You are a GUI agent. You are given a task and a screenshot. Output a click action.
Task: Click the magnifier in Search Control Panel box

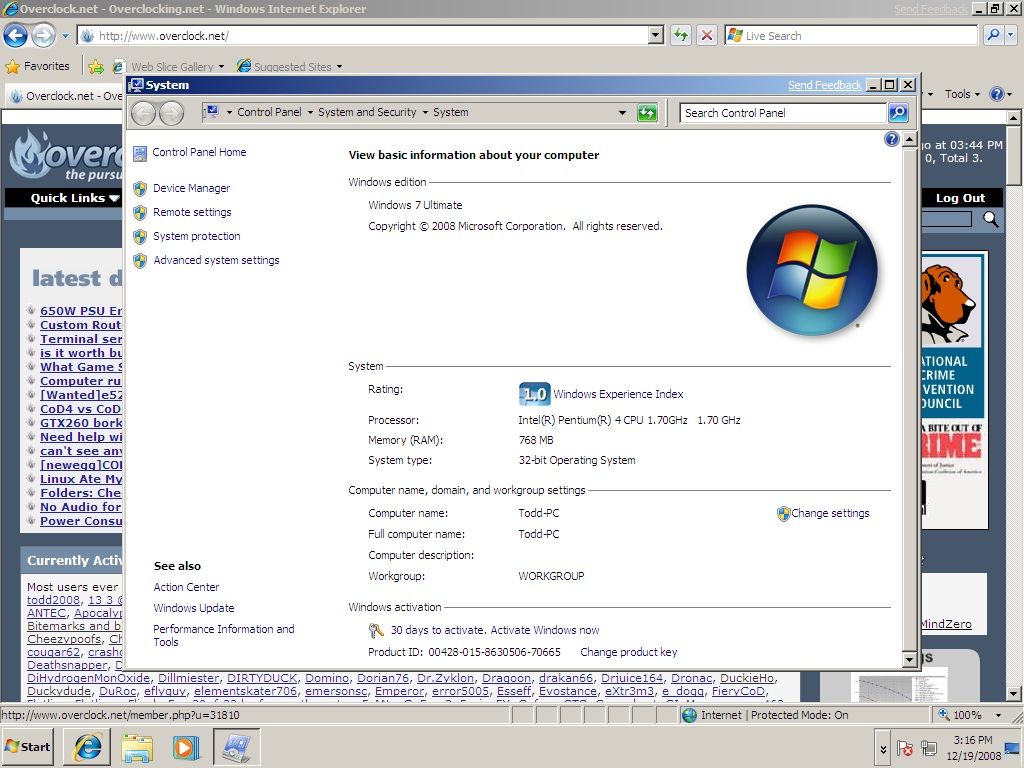tap(896, 112)
